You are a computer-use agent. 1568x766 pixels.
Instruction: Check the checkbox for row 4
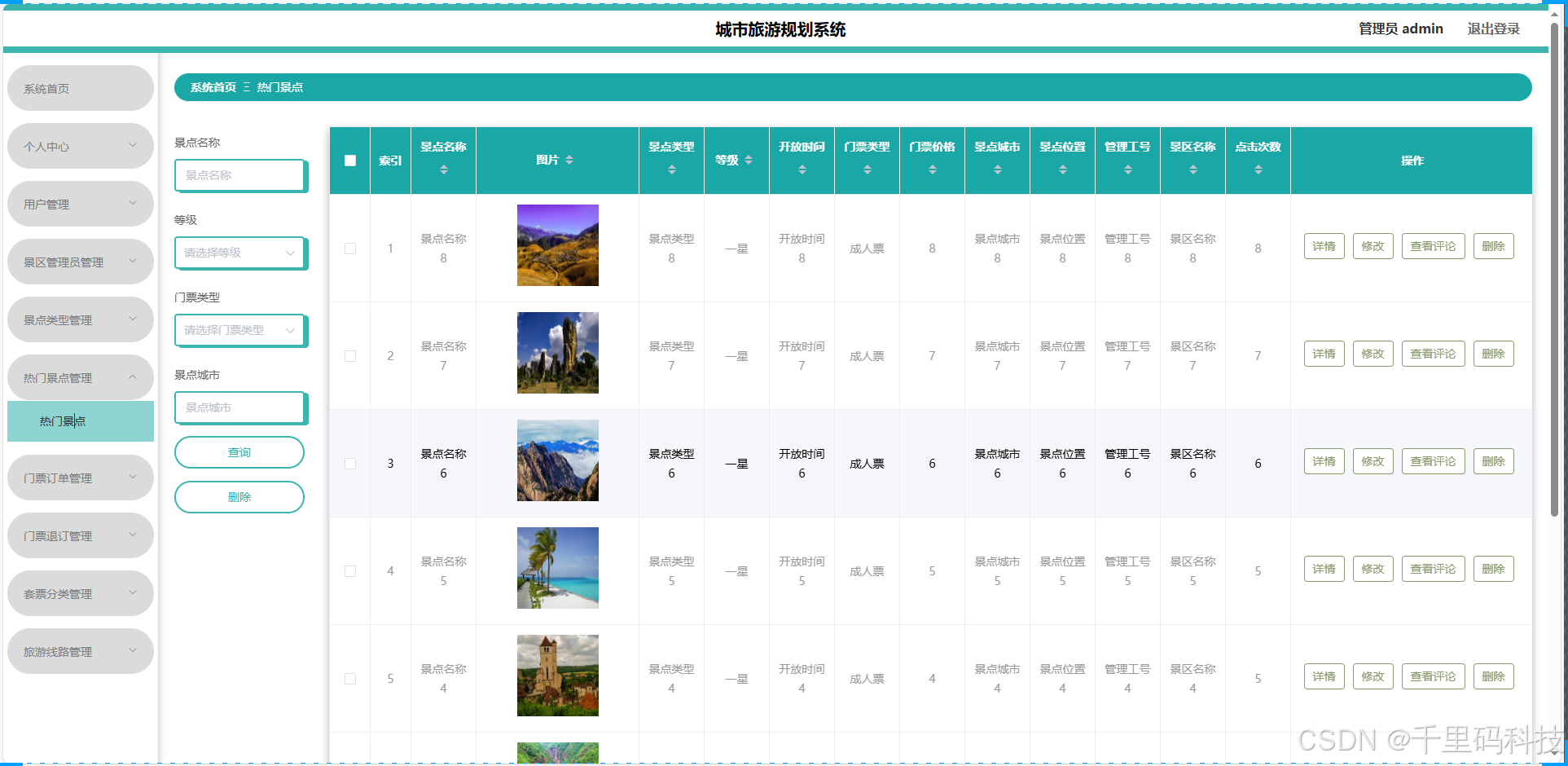(x=350, y=571)
